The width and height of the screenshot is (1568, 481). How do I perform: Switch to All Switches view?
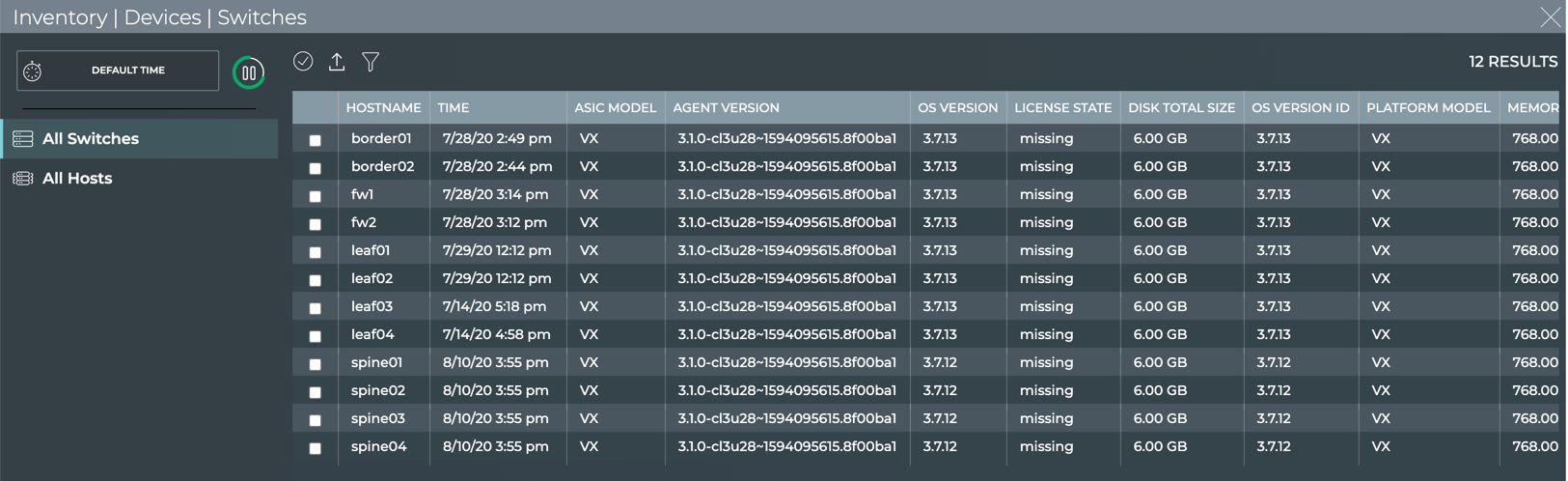[x=91, y=139]
